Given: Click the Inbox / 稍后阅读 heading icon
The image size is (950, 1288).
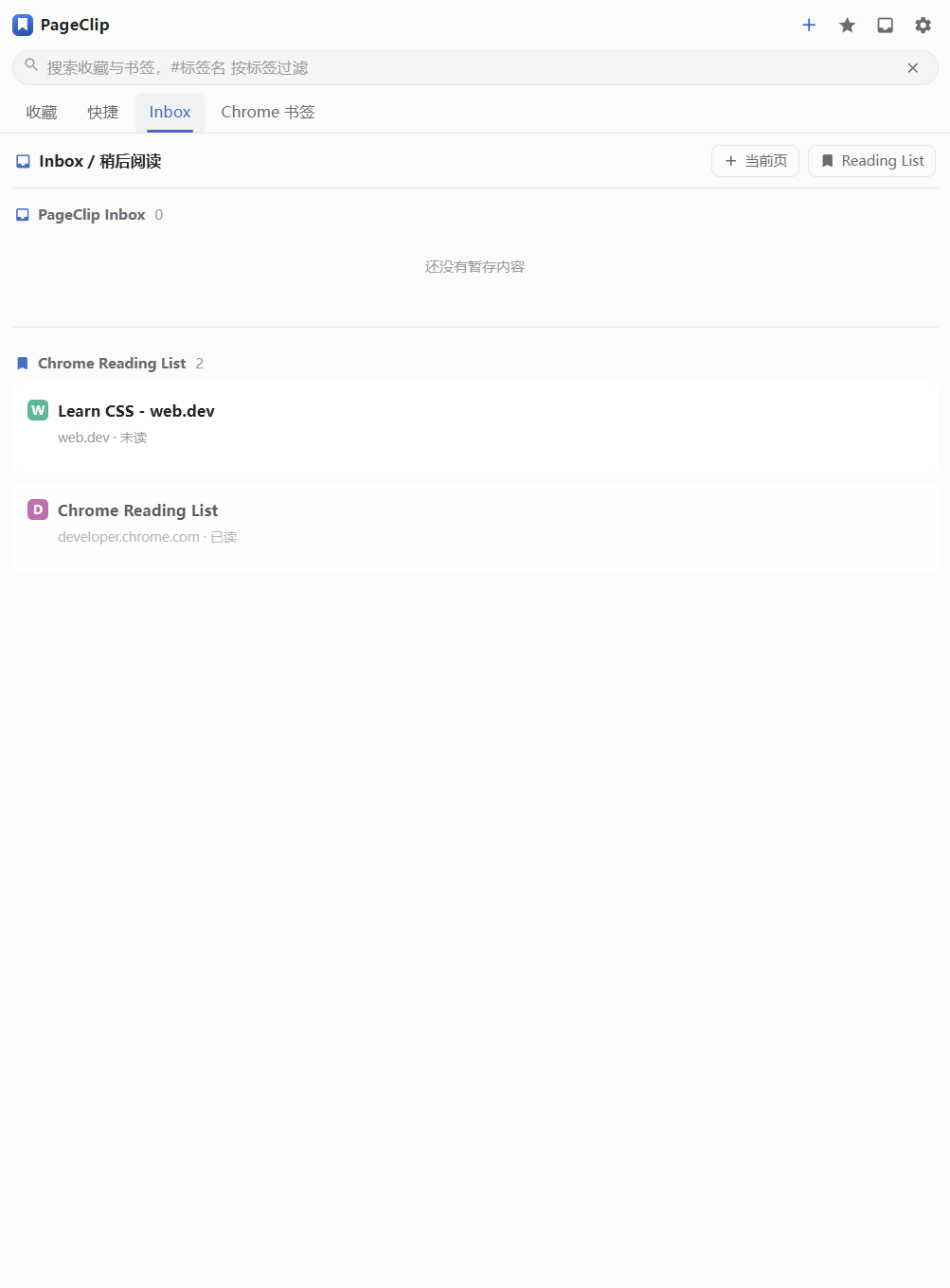Looking at the screenshot, I should pyautogui.click(x=23, y=162).
